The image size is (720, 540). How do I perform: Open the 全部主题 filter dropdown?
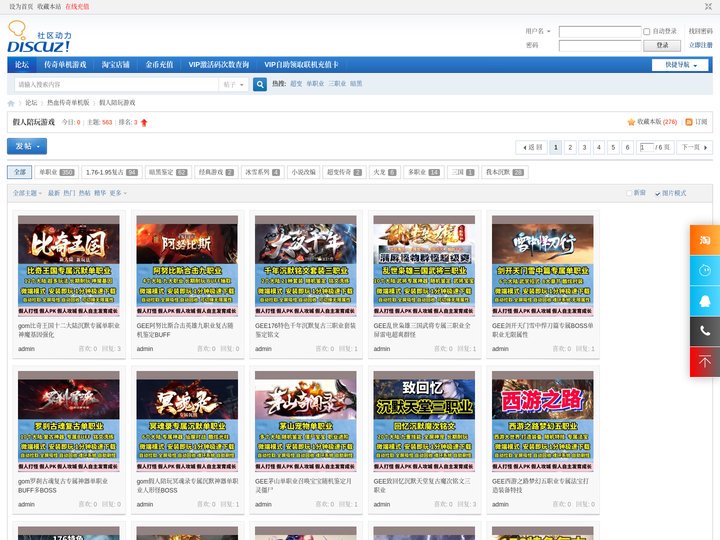[27, 193]
